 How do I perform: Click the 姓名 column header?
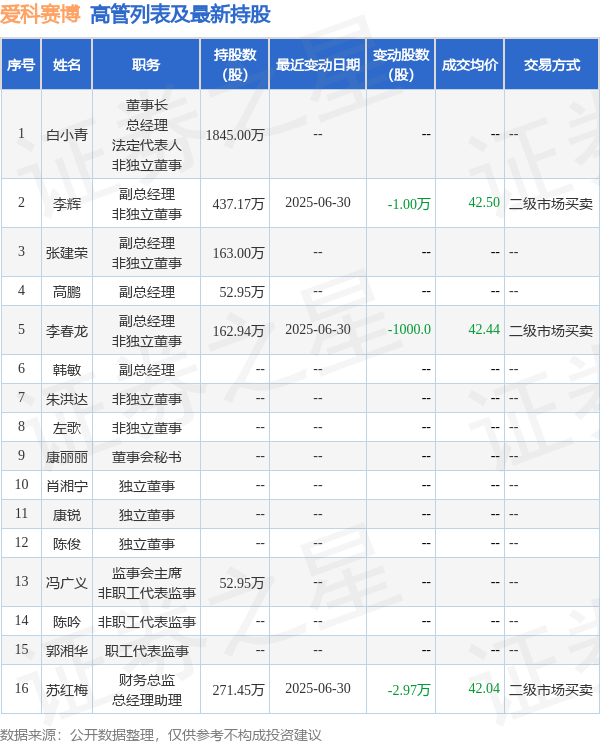[67, 65]
